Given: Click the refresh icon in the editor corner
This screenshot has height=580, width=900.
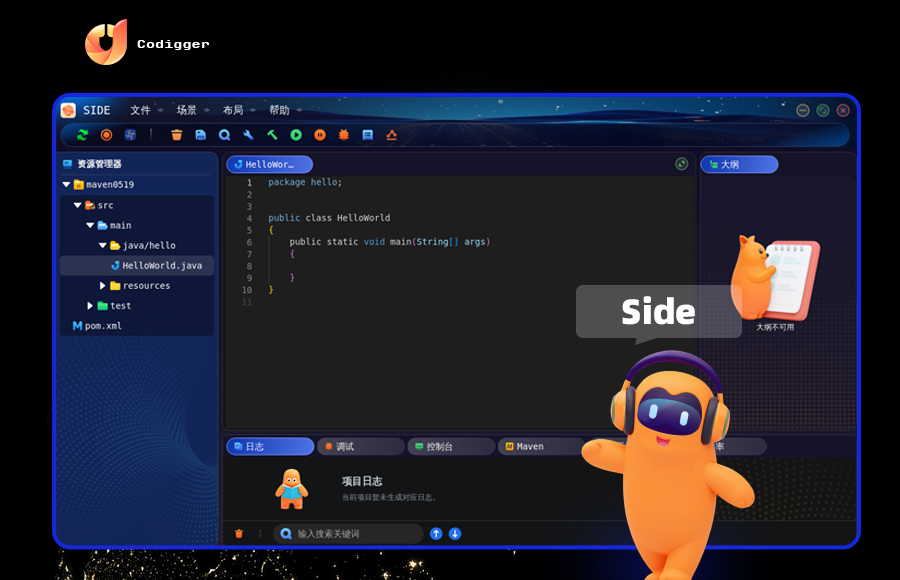Looking at the screenshot, I should (682, 163).
